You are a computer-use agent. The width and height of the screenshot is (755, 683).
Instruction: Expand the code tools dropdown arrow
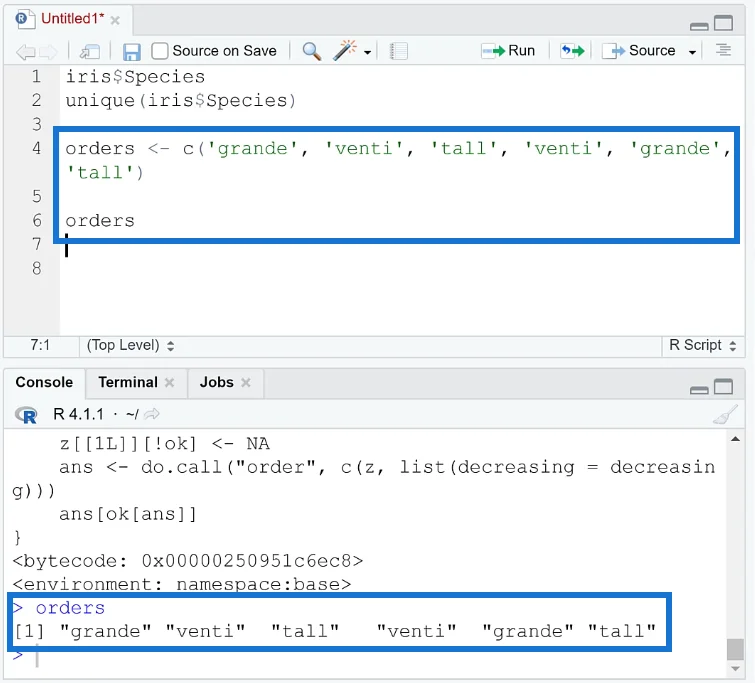(x=367, y=52)
